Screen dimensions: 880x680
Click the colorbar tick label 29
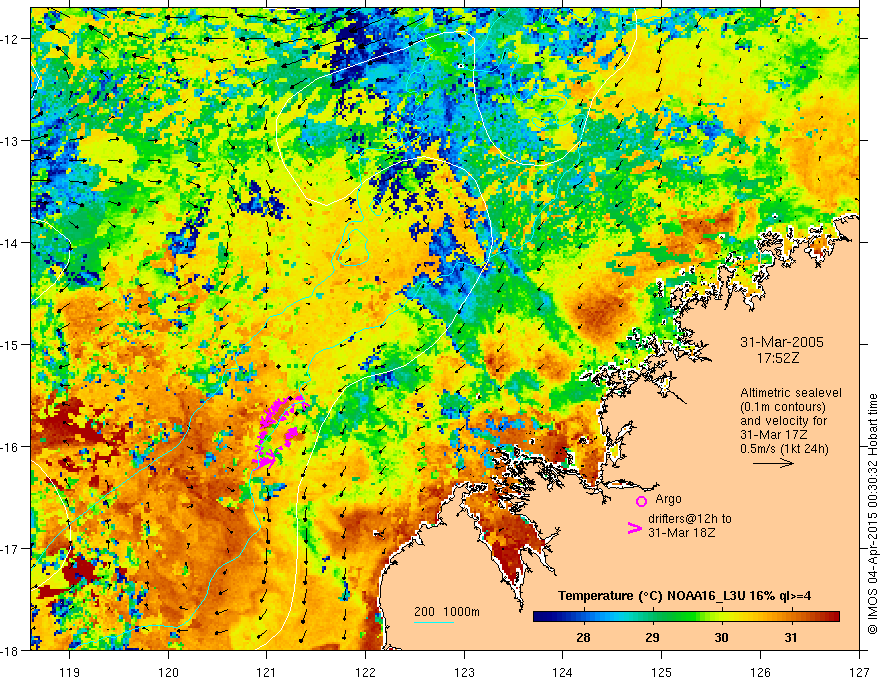(652, 637)
